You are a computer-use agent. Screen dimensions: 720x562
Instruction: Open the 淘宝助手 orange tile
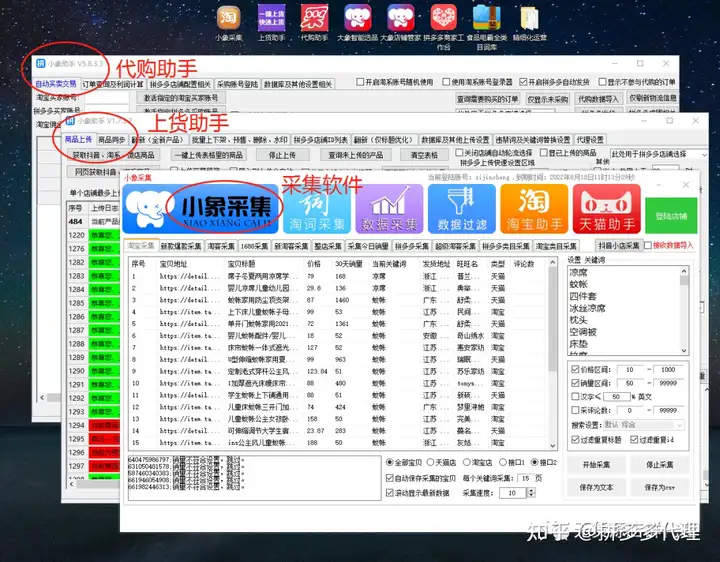[534, 209]
